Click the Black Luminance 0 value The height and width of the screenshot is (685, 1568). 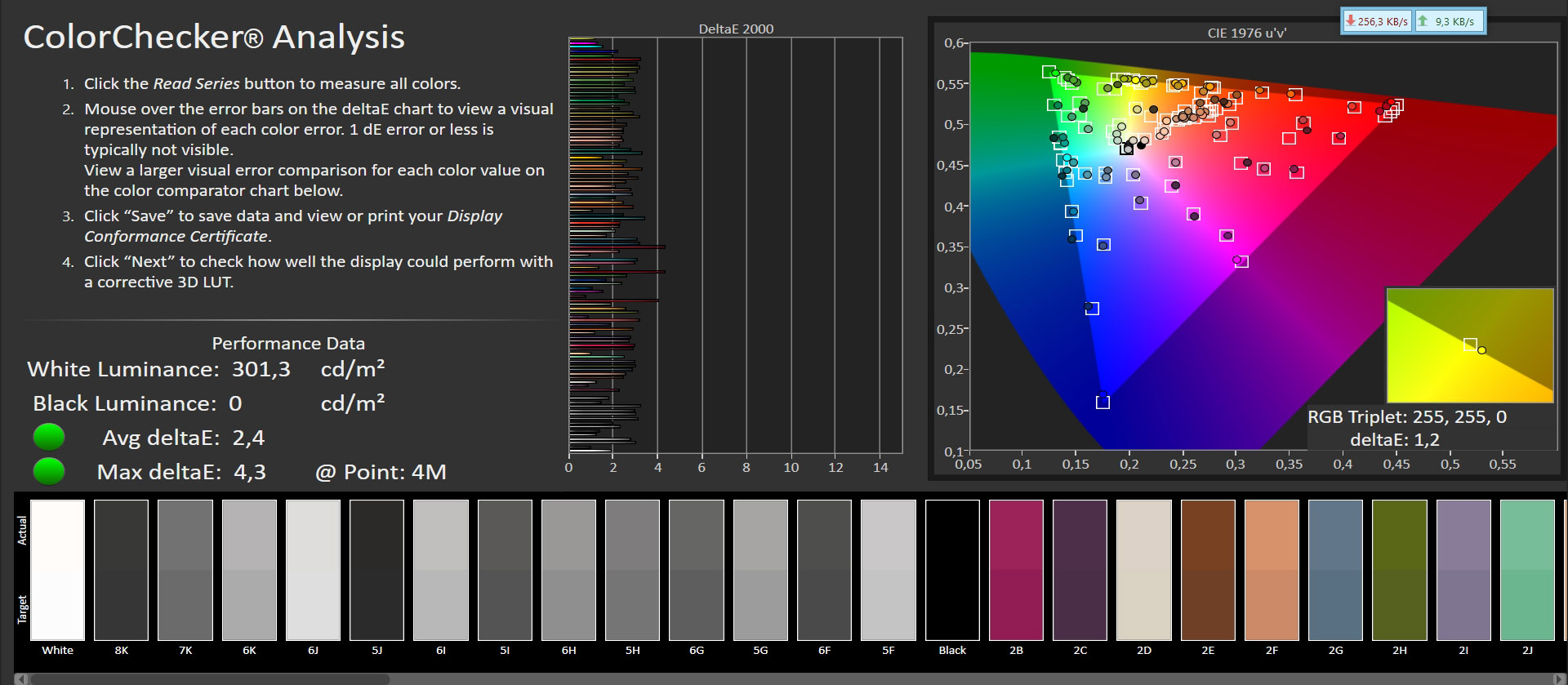point(235,403)
